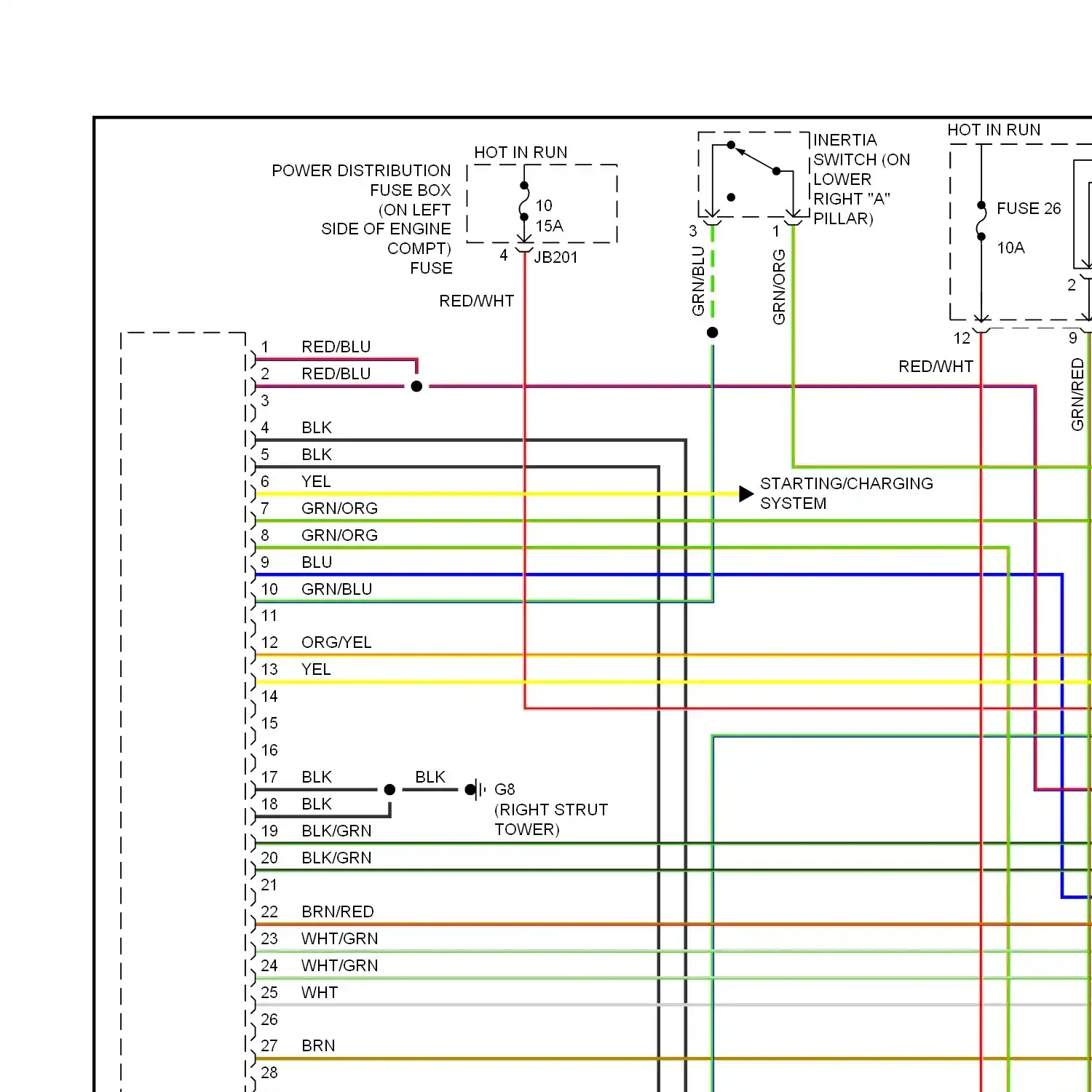
Task: Click the '10A' fuse rating text
Action: point(1010,248)
